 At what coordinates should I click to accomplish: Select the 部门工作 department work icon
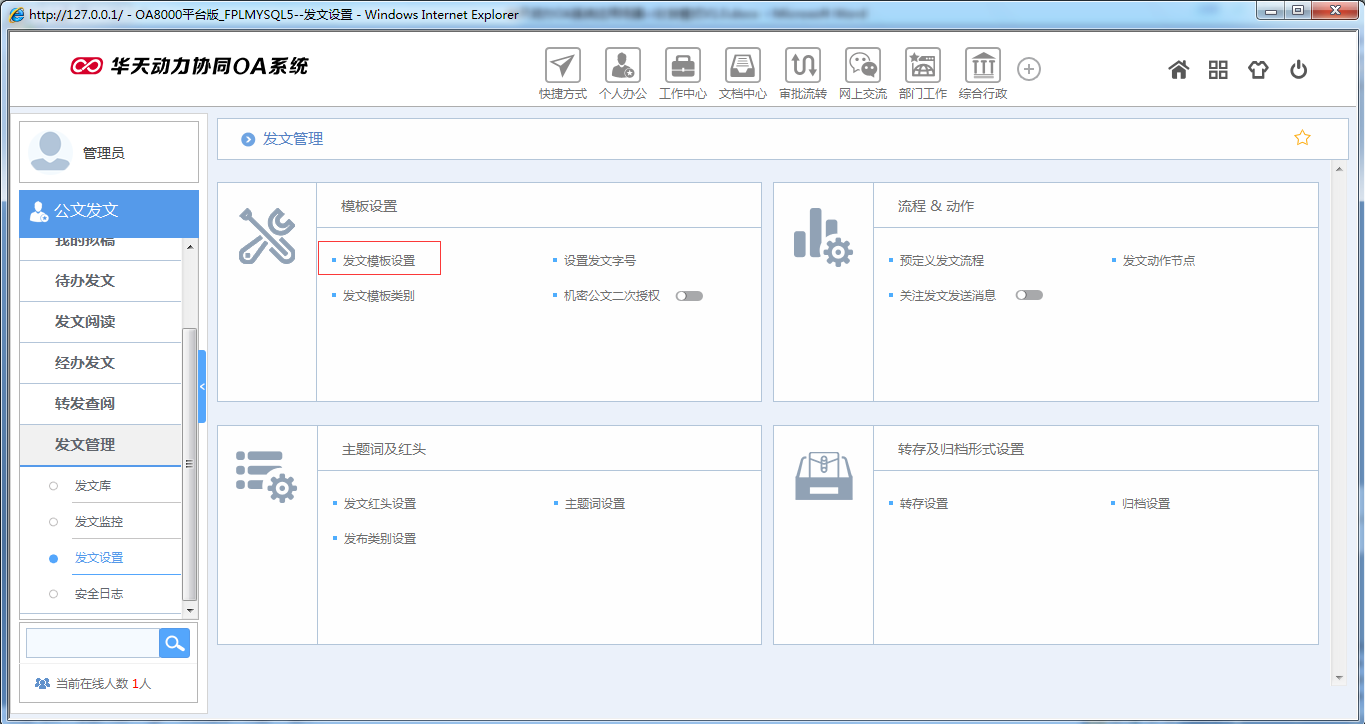922,68
